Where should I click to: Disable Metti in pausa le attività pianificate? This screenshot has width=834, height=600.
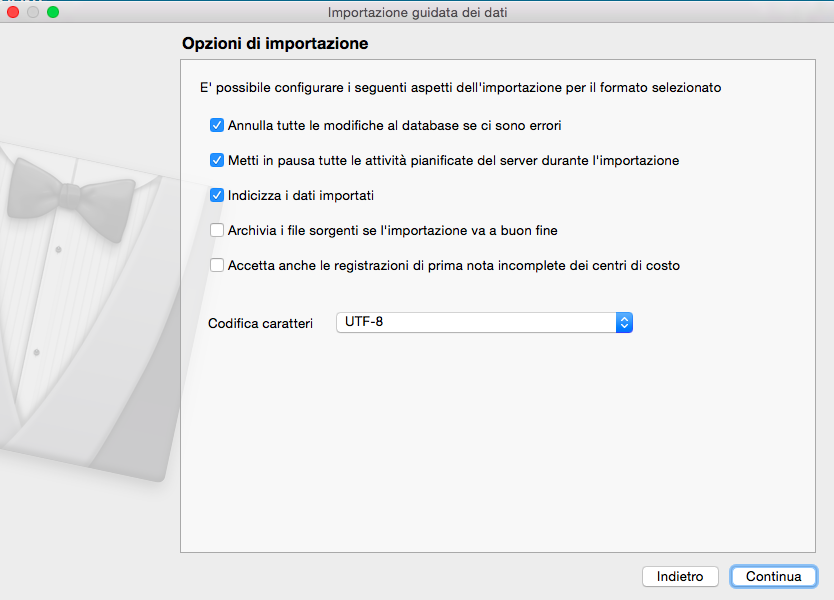[217, 160]
